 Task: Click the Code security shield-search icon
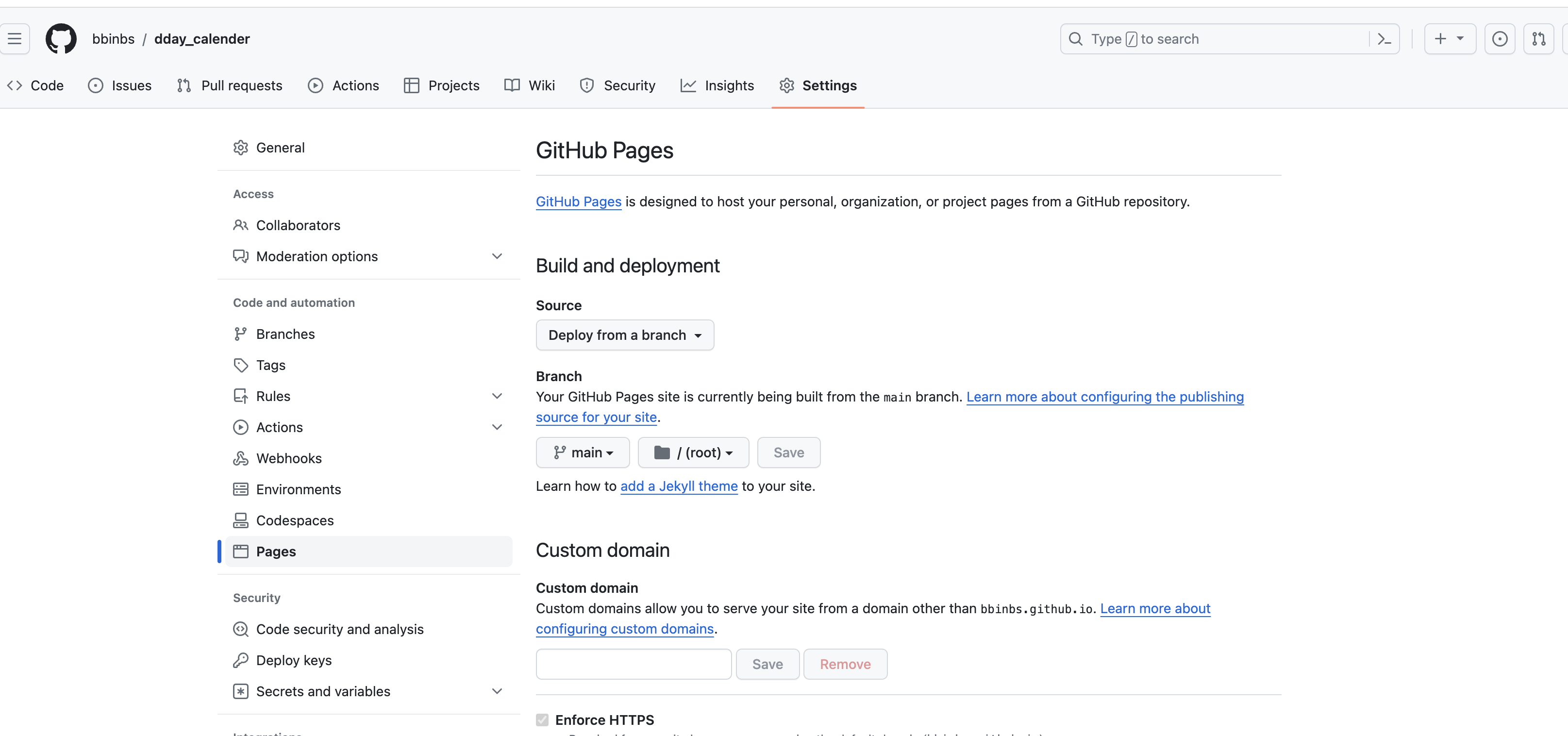click(x=240, y=630)
